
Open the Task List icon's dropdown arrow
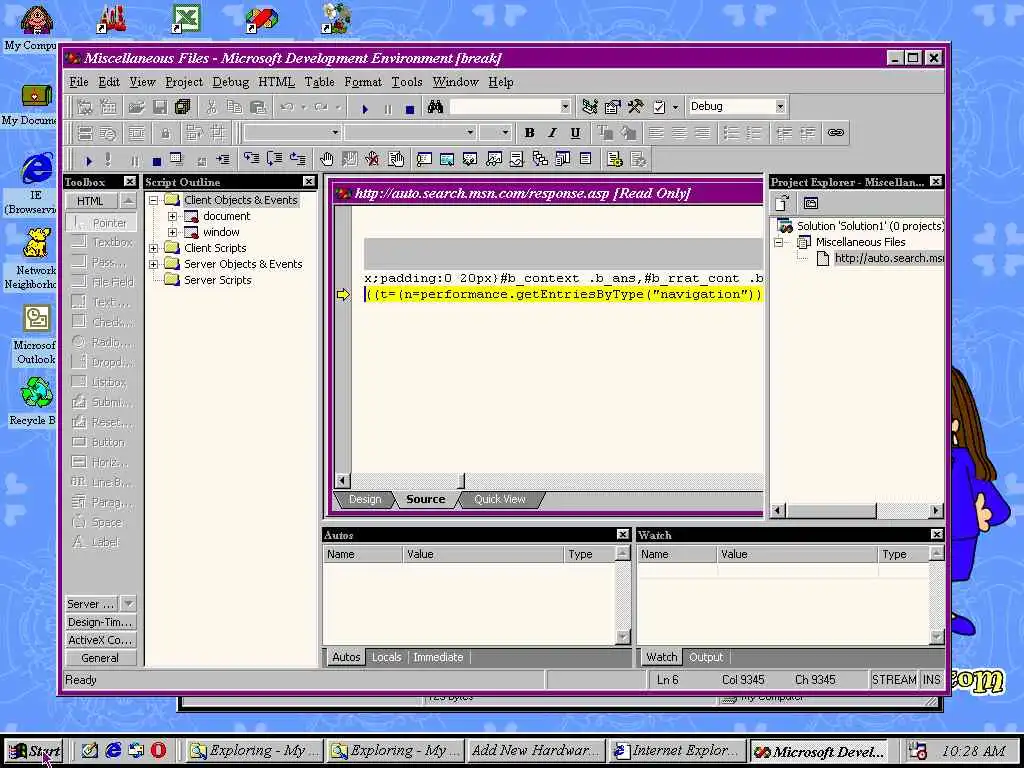(675, 106)
